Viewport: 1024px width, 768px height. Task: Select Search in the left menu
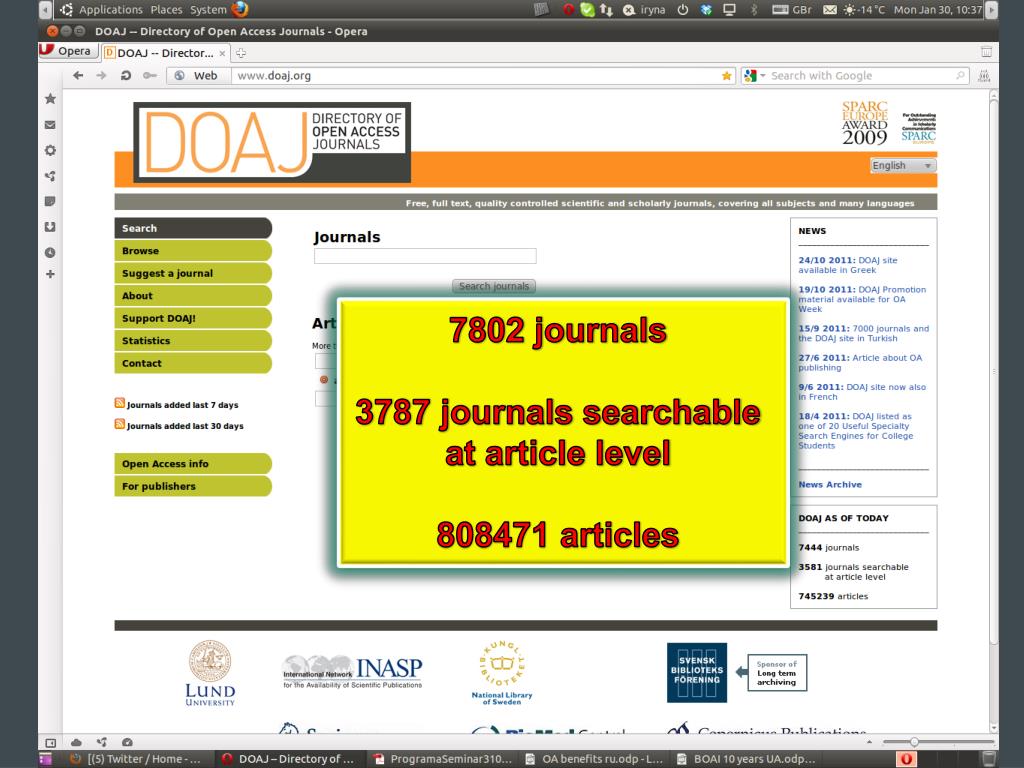[193, 228]
